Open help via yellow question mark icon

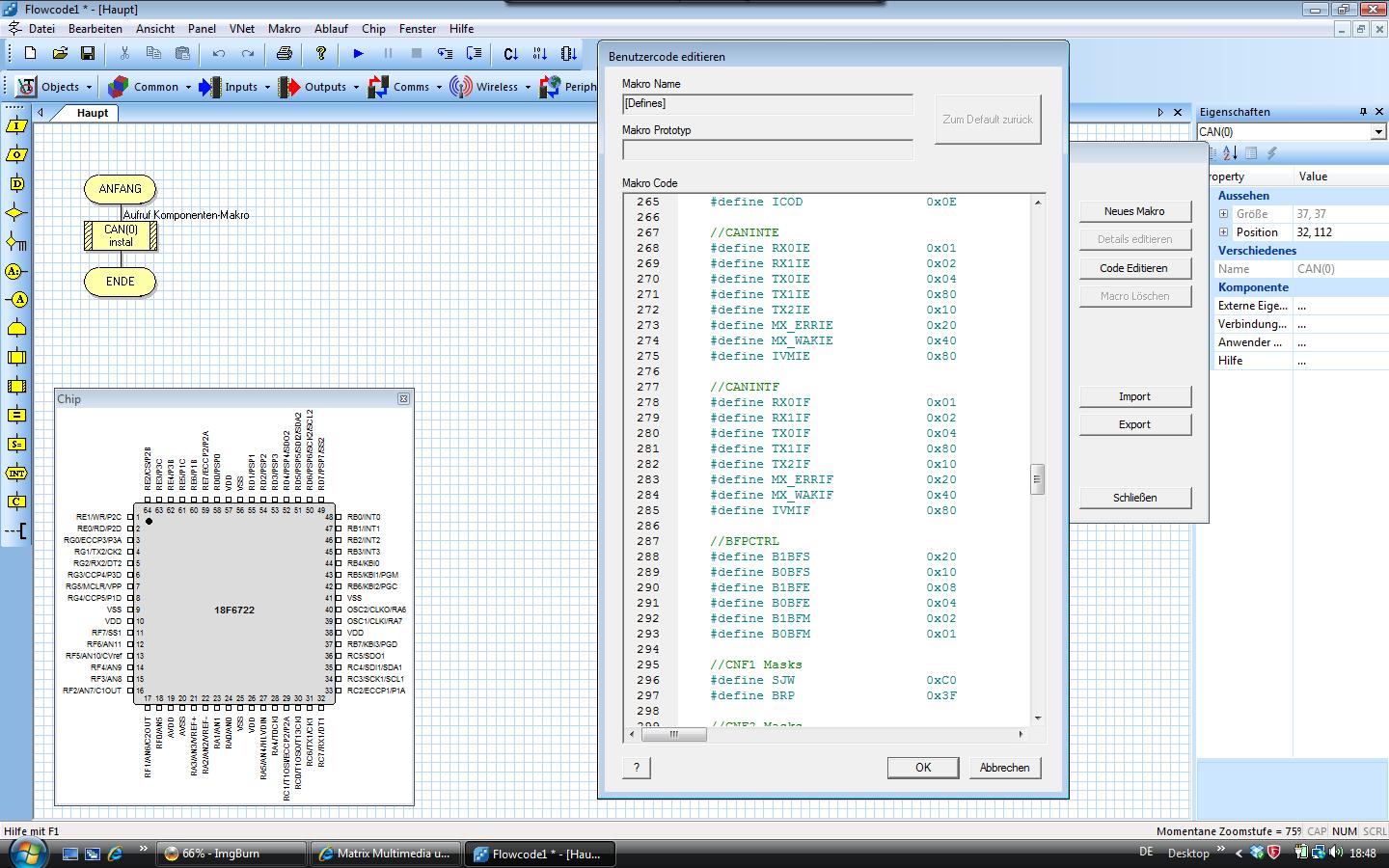pos(321,53)
